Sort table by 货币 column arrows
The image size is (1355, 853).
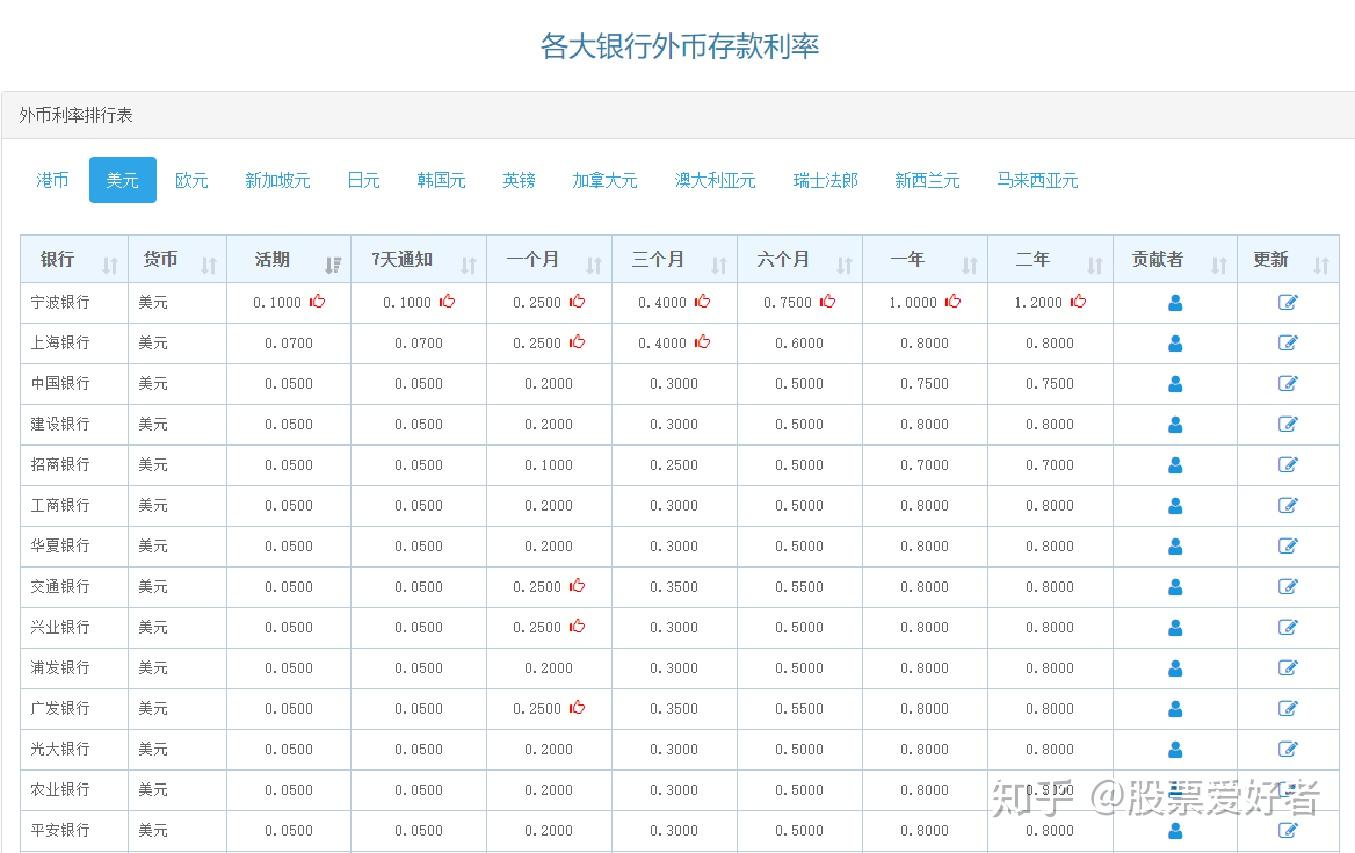209,265
